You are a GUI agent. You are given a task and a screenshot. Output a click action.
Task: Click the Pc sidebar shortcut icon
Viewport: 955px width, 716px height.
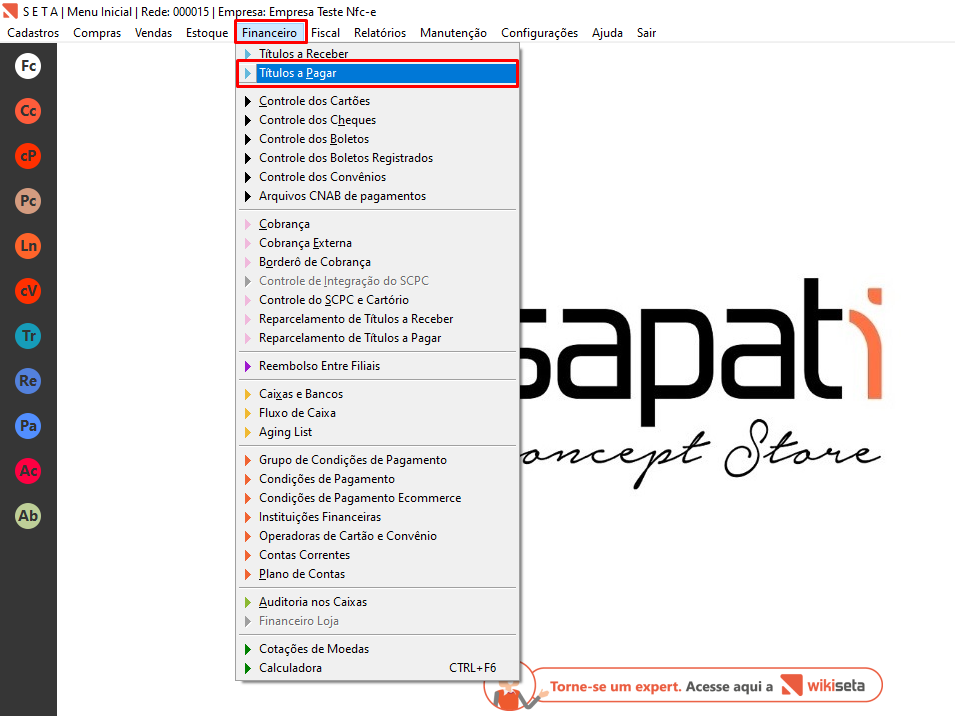28,201
